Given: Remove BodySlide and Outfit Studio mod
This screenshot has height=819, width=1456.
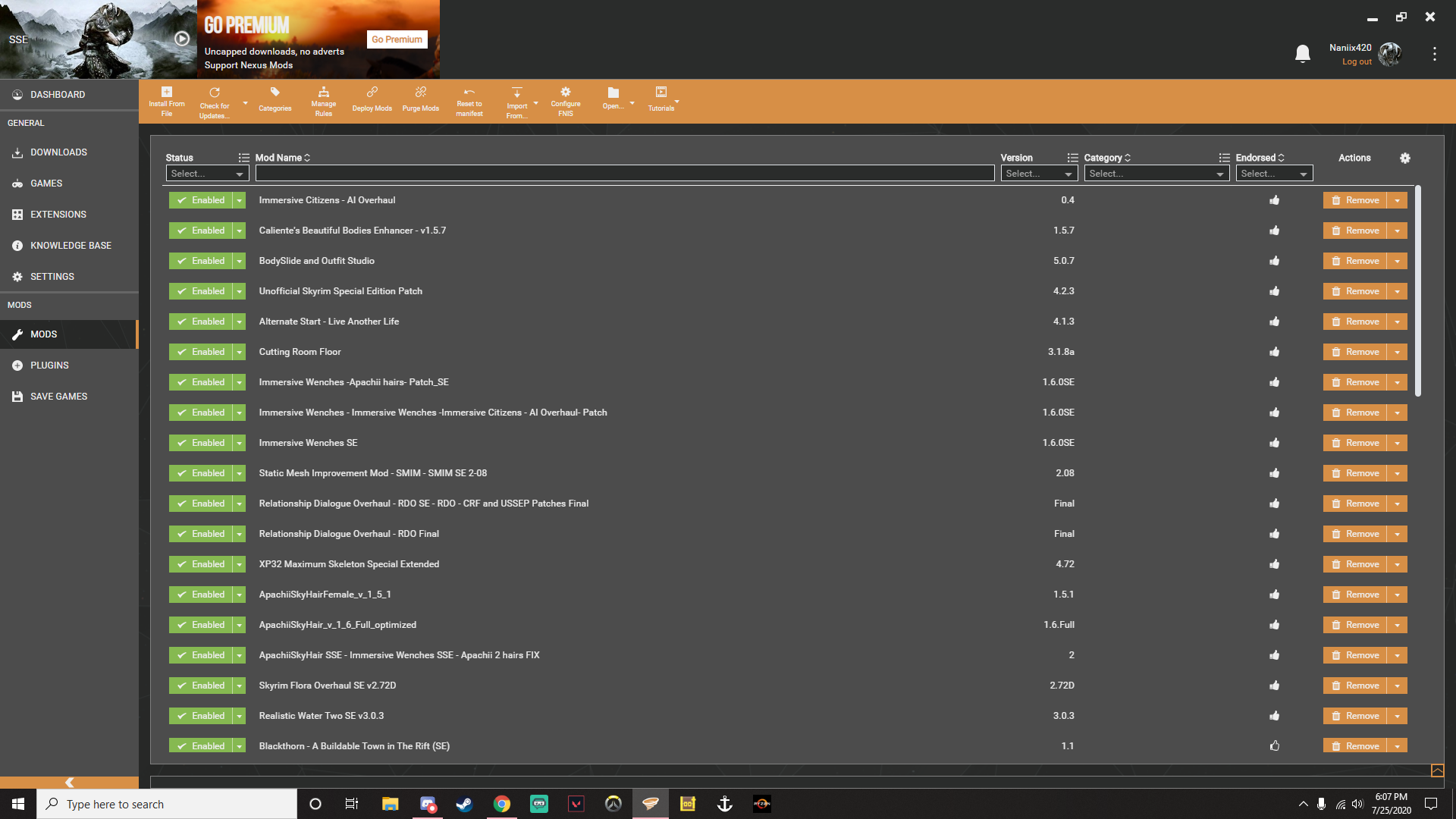Looking at the screenshot, I should [x=1355, y=261].
